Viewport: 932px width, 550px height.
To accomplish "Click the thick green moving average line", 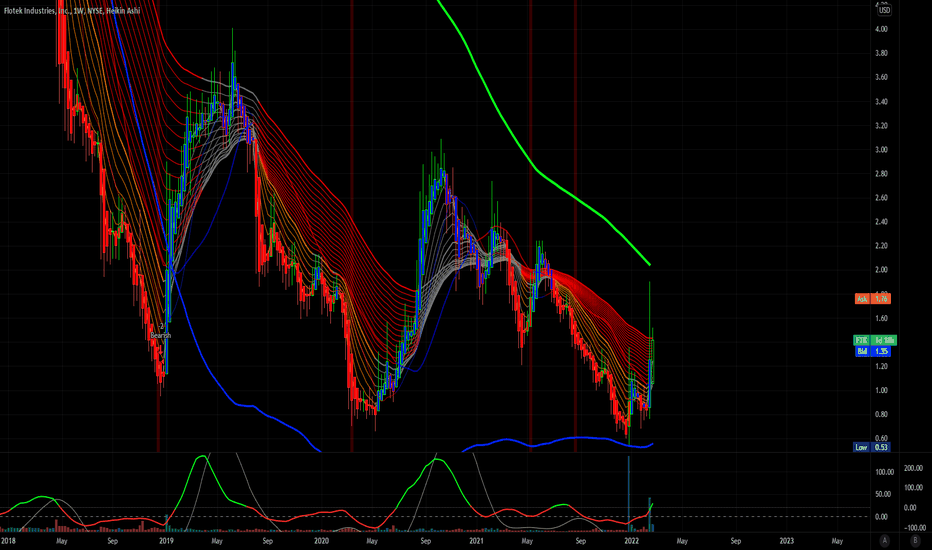I will pyautogui.click(x=537, y=171).
